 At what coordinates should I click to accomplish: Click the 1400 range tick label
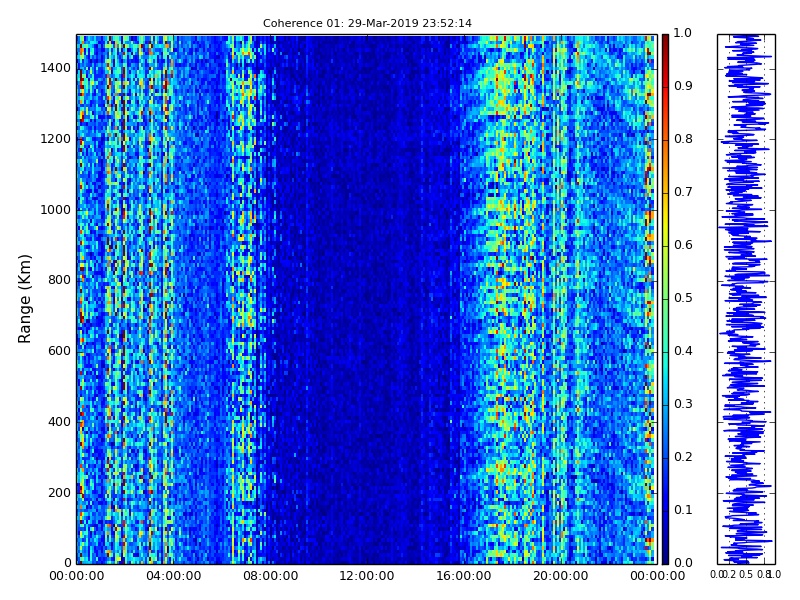[x=55, y=68]
